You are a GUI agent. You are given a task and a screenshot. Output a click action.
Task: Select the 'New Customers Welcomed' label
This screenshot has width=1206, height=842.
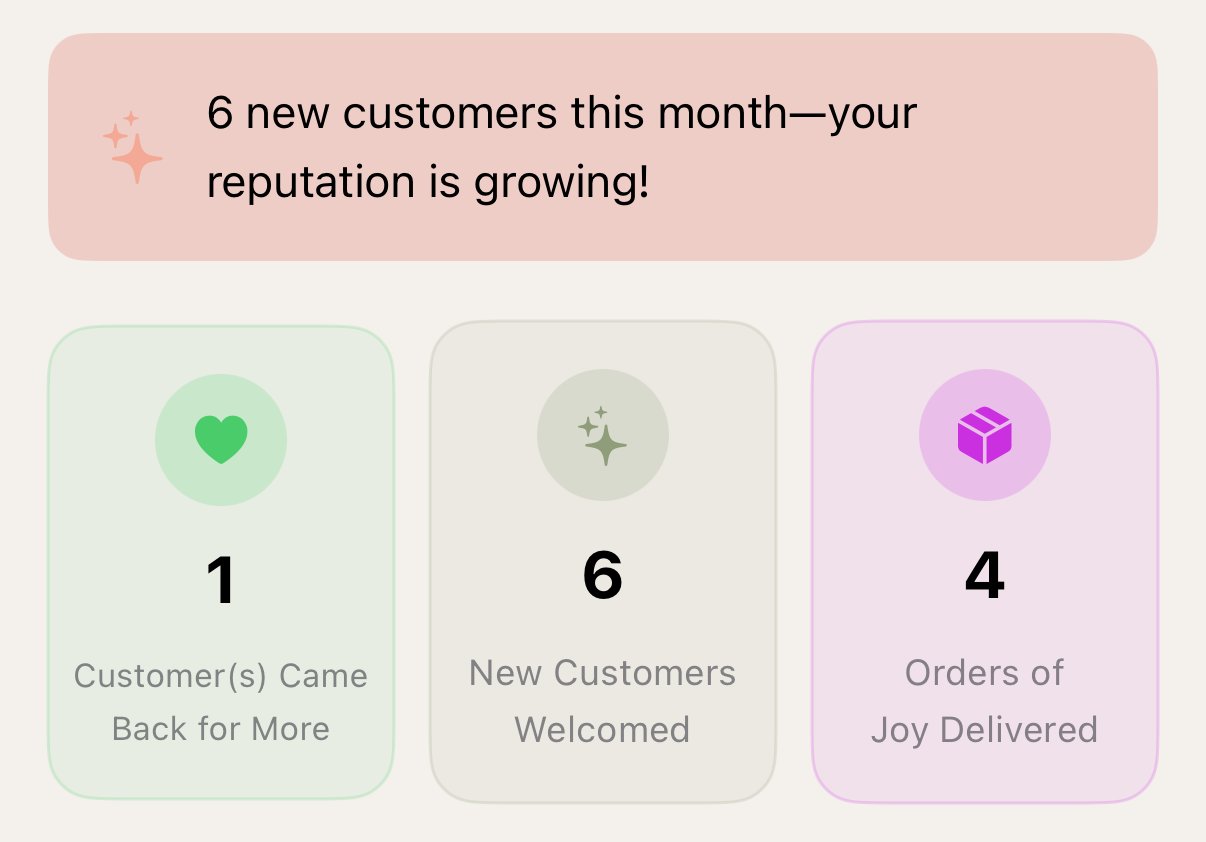coord(603,701)
